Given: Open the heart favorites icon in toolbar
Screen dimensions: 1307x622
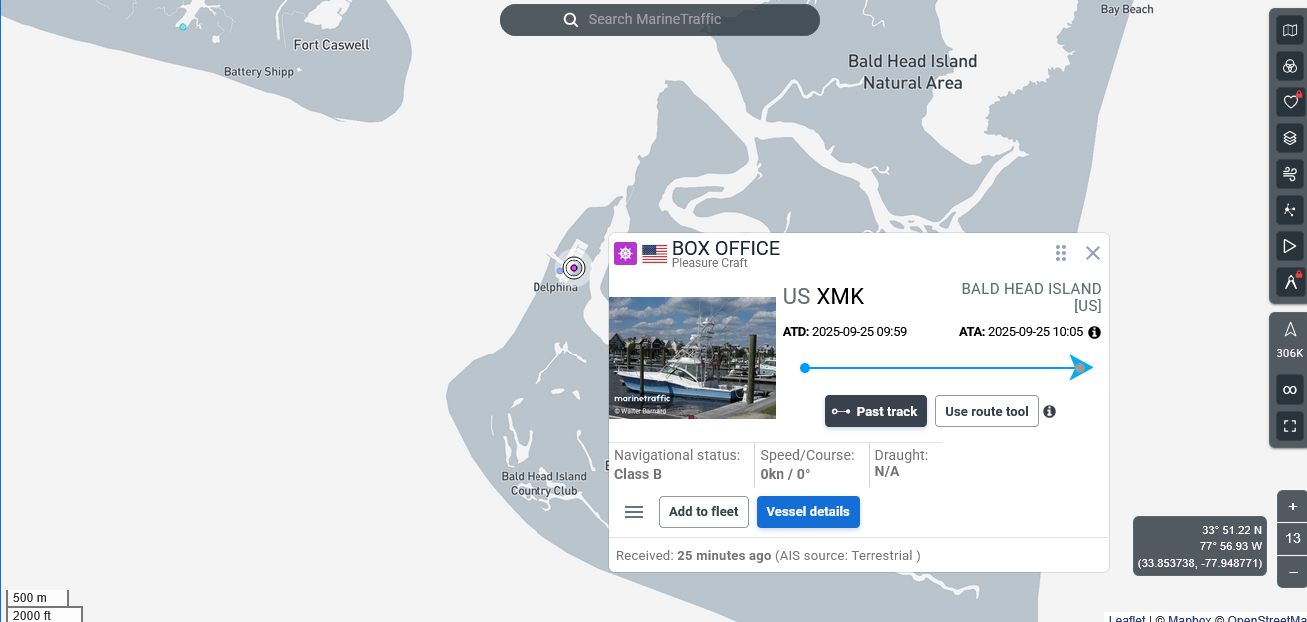Looking at the screenshot, I should (x=1290, y=101).
